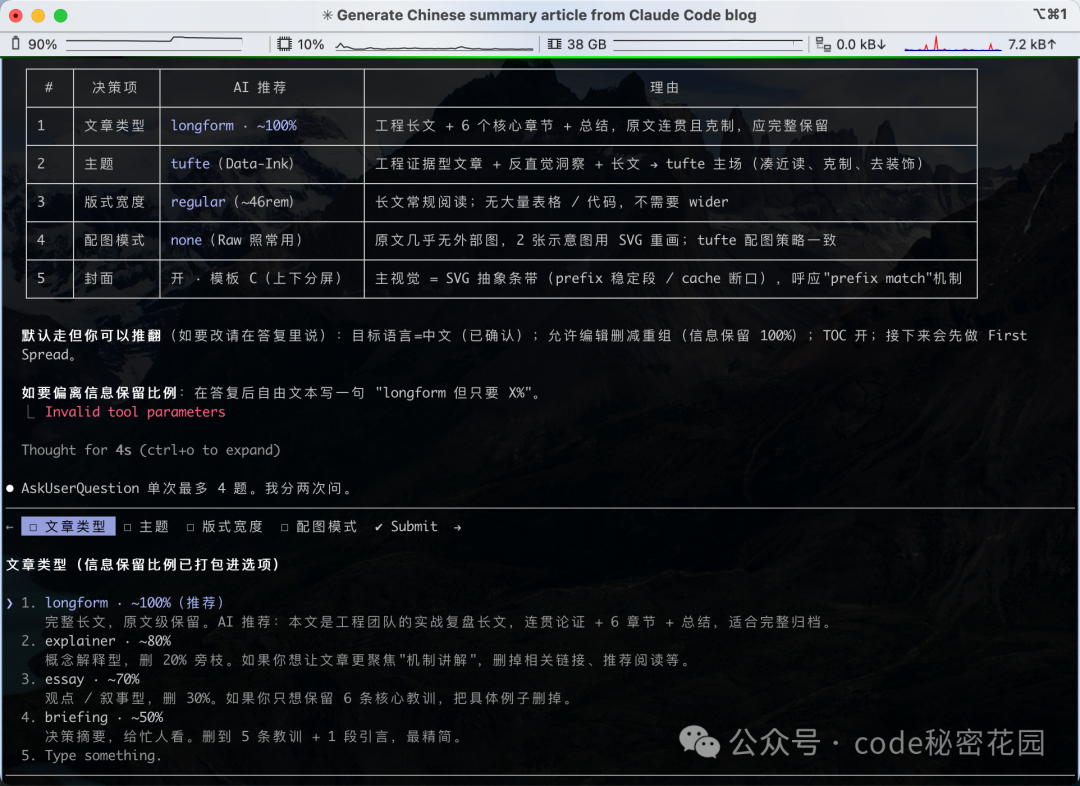The height and width of the screenshot is (786, 1080).
Task: Click the asterisk icon in window title
Action: (x=327, y=15)
